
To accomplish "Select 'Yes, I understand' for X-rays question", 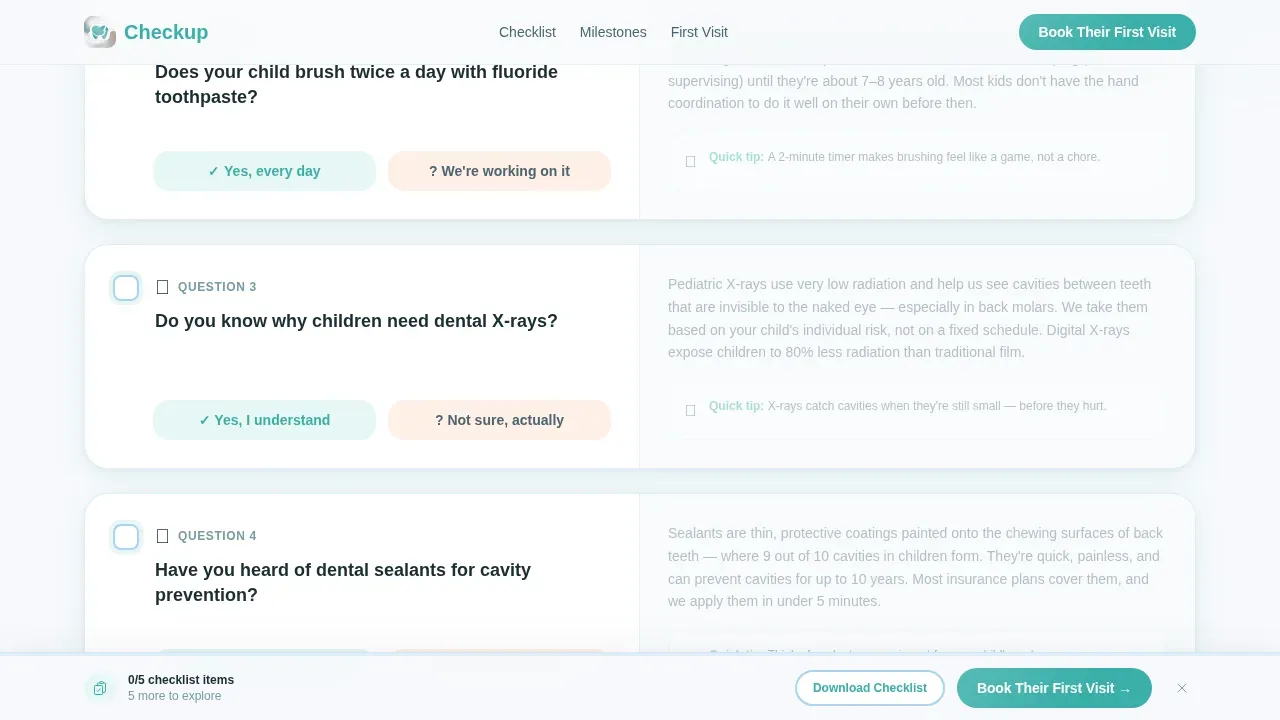I will (x=264, y=420).
